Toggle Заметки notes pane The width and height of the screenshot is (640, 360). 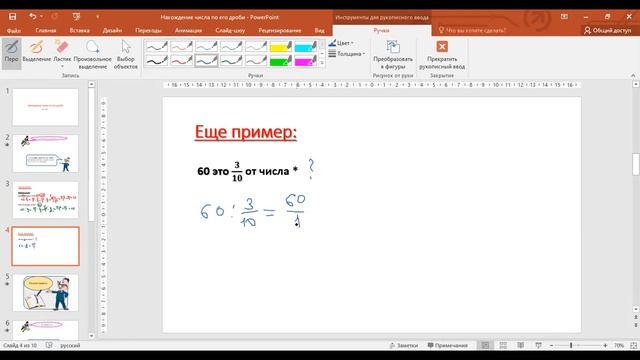tap(403, 345)
